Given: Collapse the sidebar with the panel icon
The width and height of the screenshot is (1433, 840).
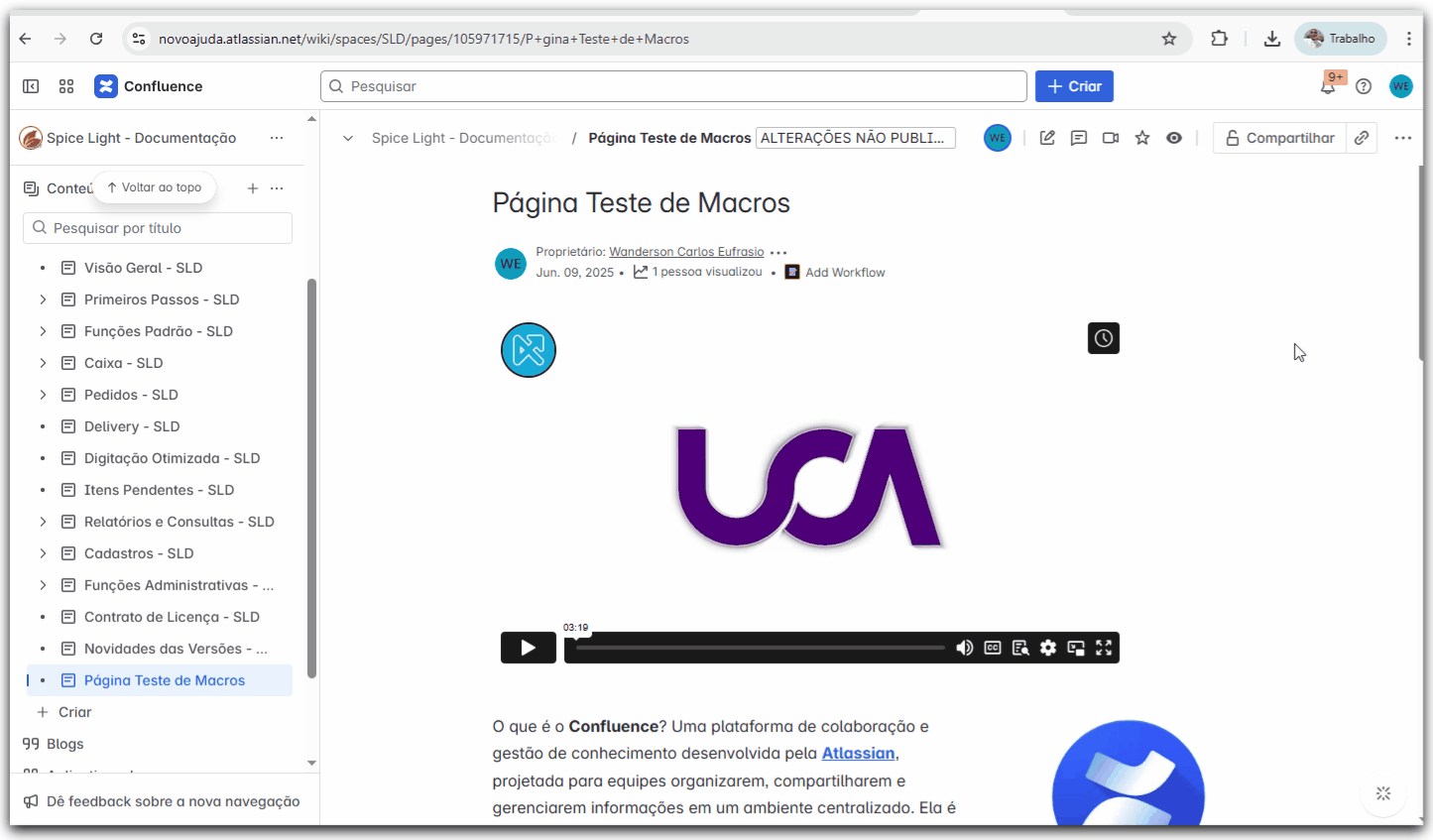Looking at the screenshot, I should [x=31, y=86].
